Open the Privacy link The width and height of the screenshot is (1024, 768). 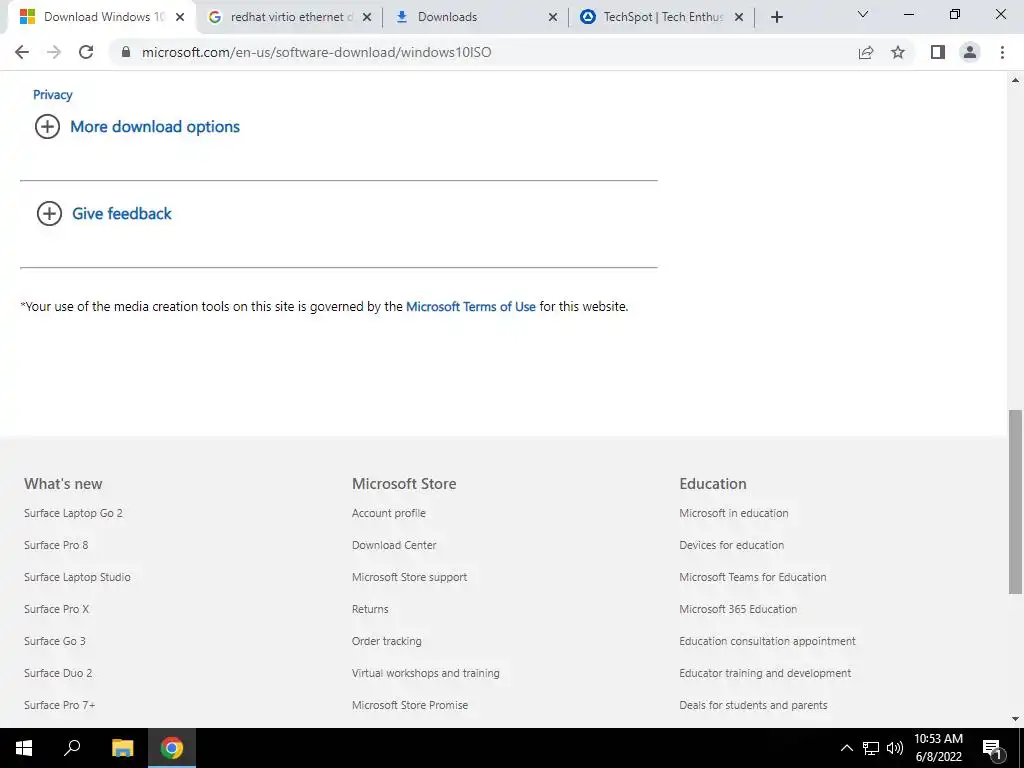coord(52,95)
